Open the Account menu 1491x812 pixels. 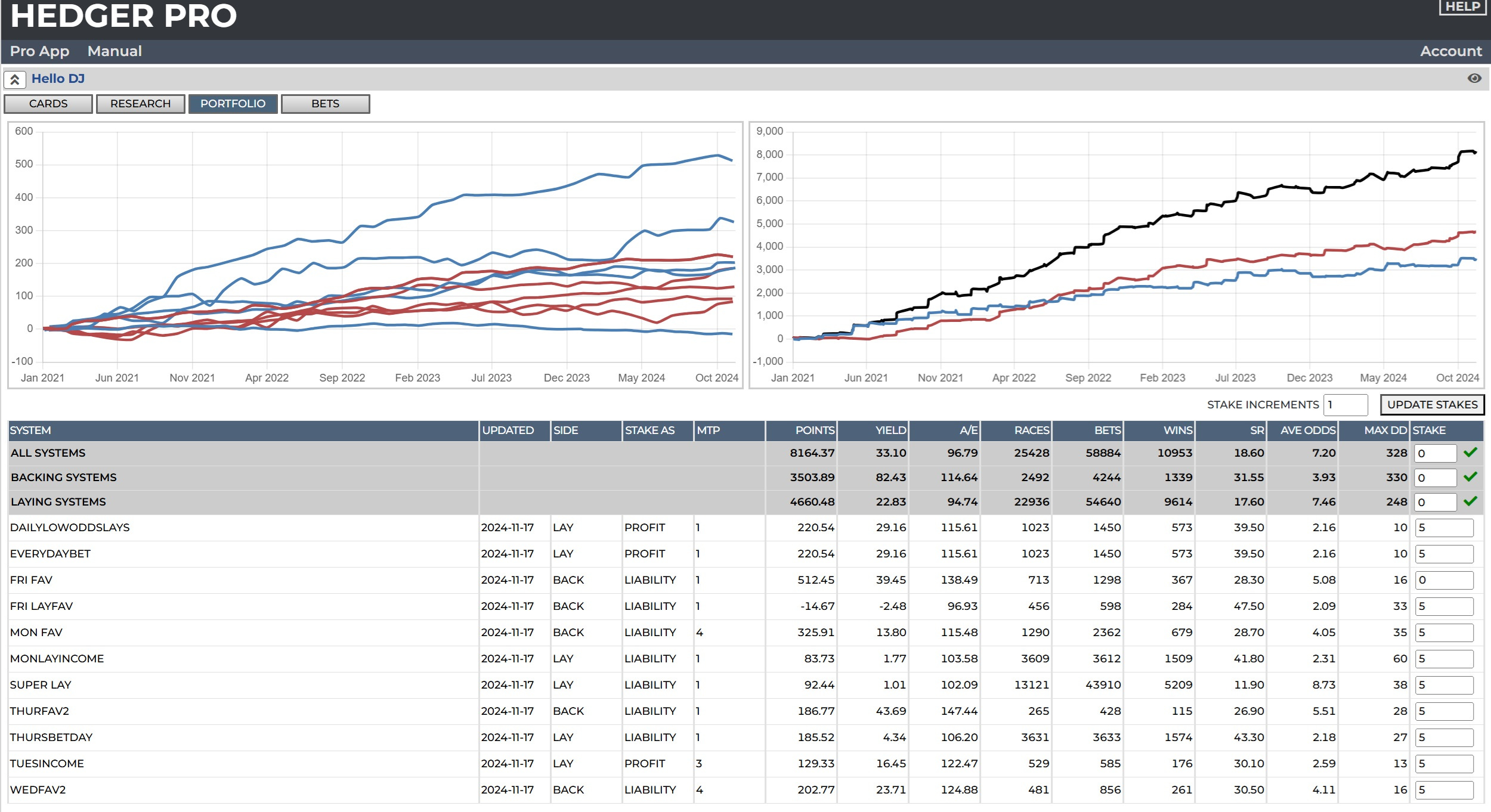click(1450, 51)
